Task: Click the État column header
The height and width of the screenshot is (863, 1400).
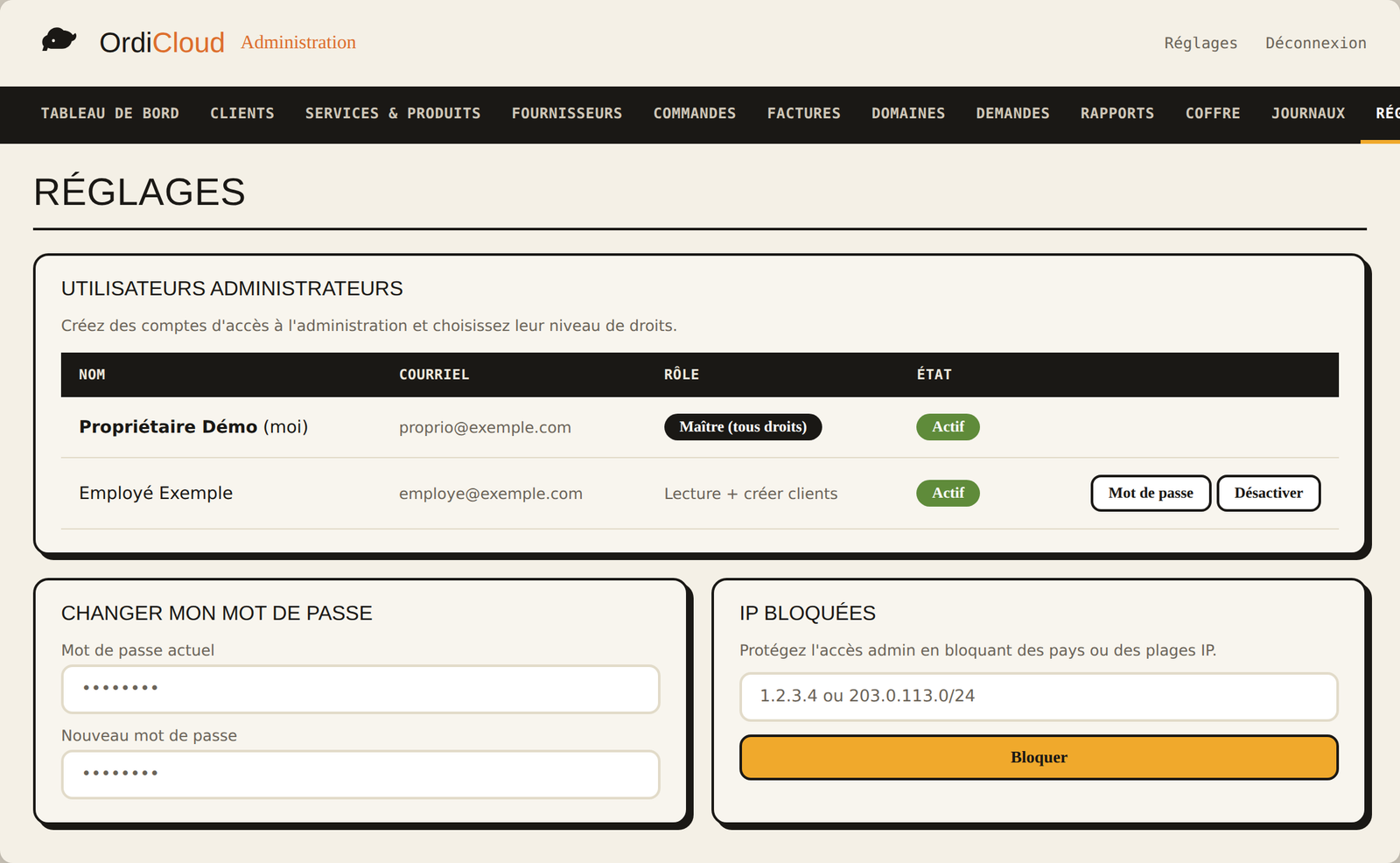Action: pyautogui.click(x=934, y=375)
